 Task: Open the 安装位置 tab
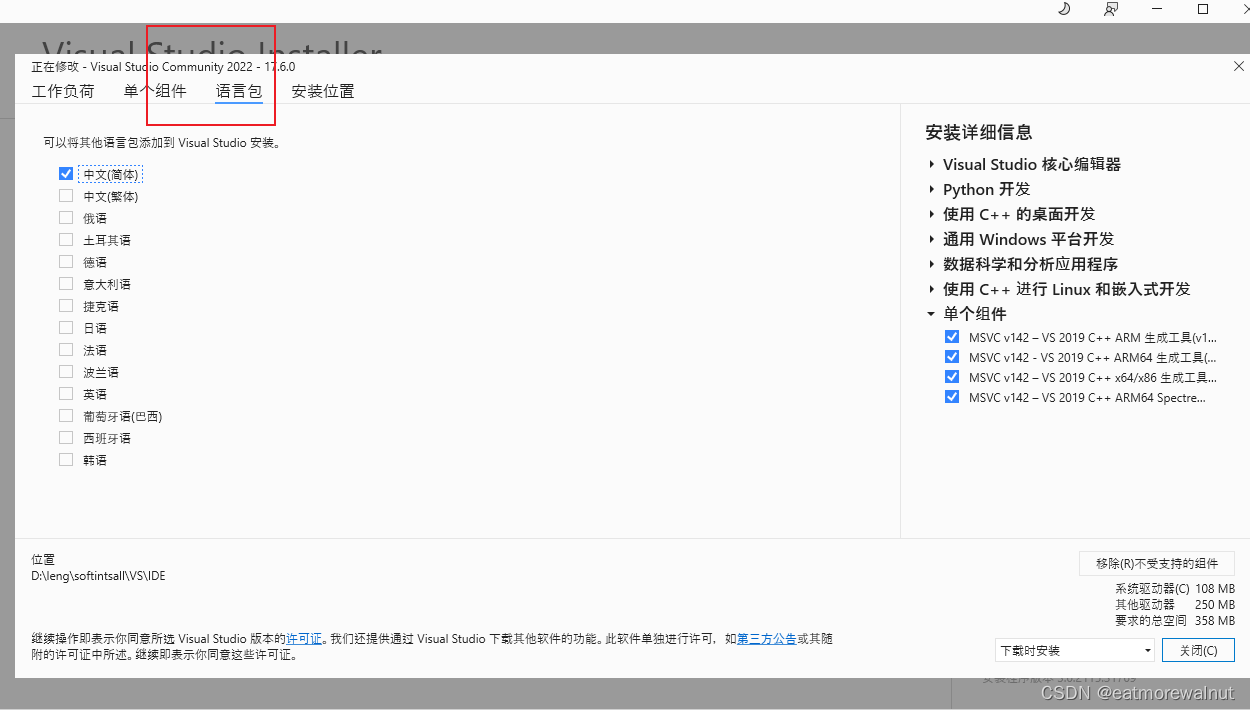pos(322,90)
